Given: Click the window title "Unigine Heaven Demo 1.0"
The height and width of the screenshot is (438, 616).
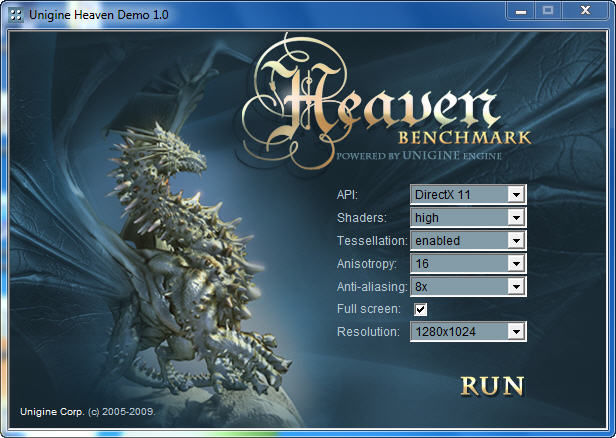Looking at the screenshot, I should point(99,15).
